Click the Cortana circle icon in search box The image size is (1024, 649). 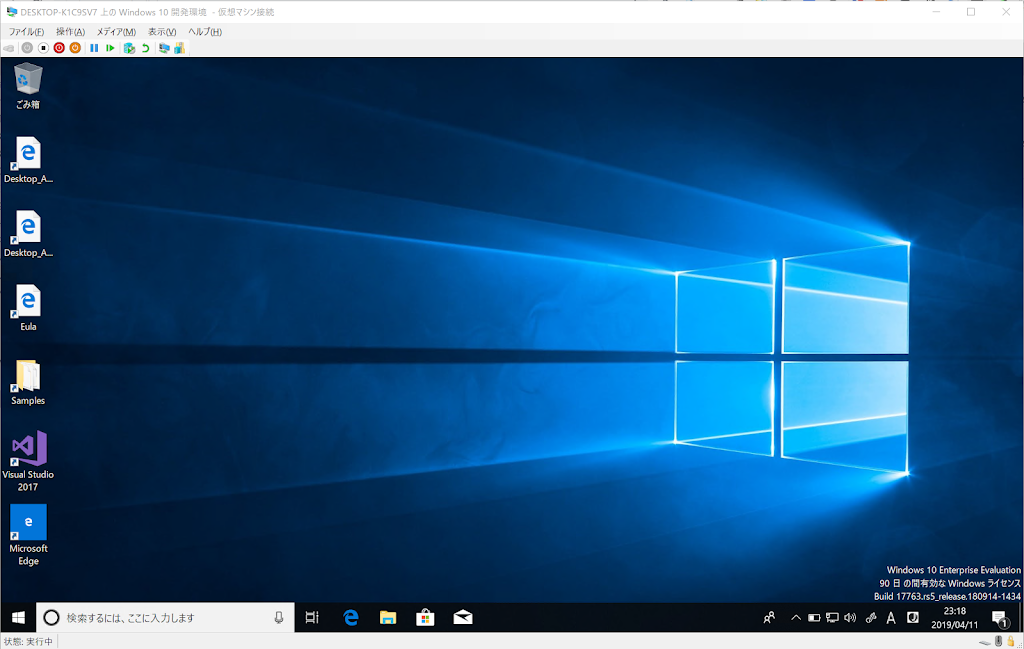[x=51, y=618]
